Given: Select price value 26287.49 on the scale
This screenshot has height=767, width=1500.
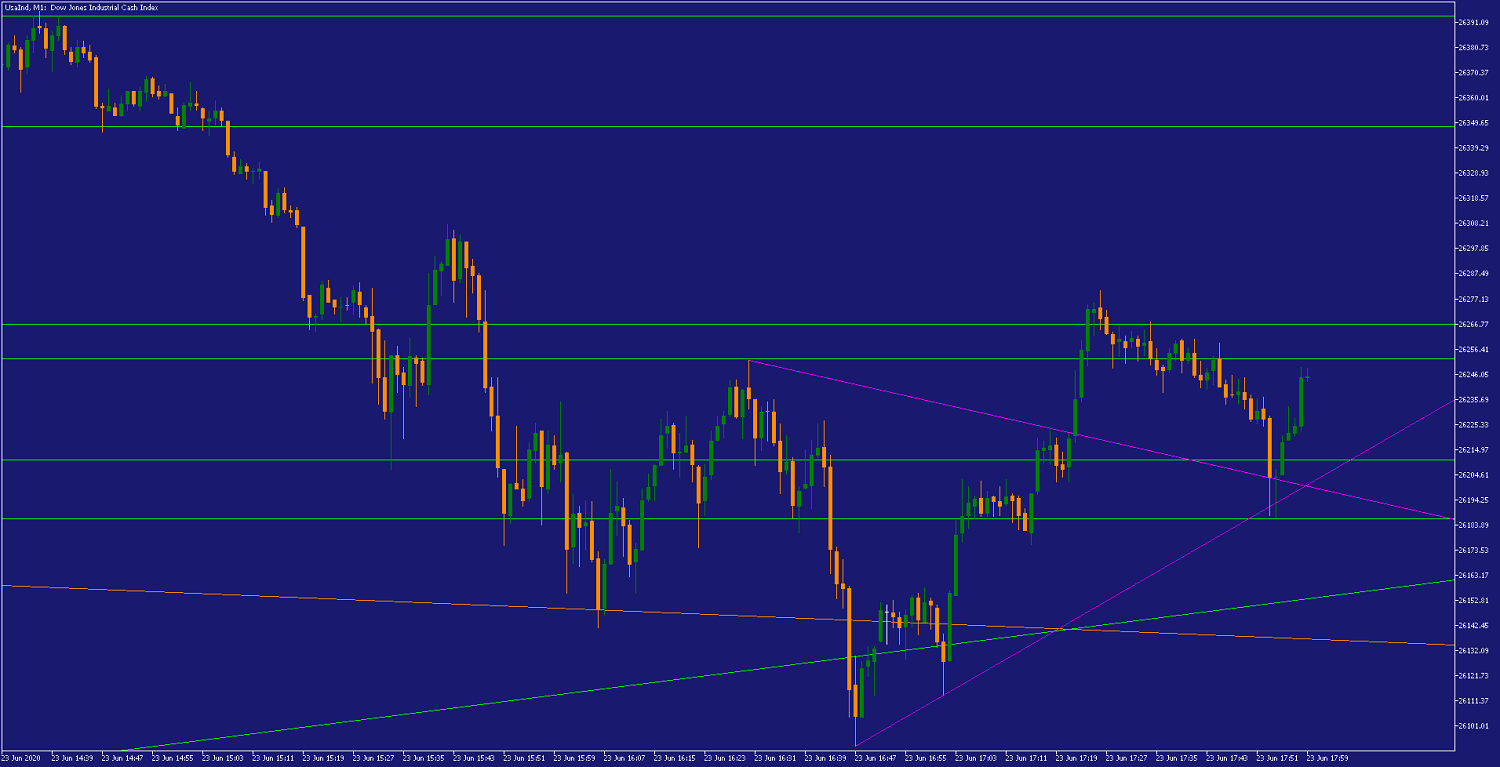Looking at the screenshot, I should pyautogui.click(x=1473, y=273).
